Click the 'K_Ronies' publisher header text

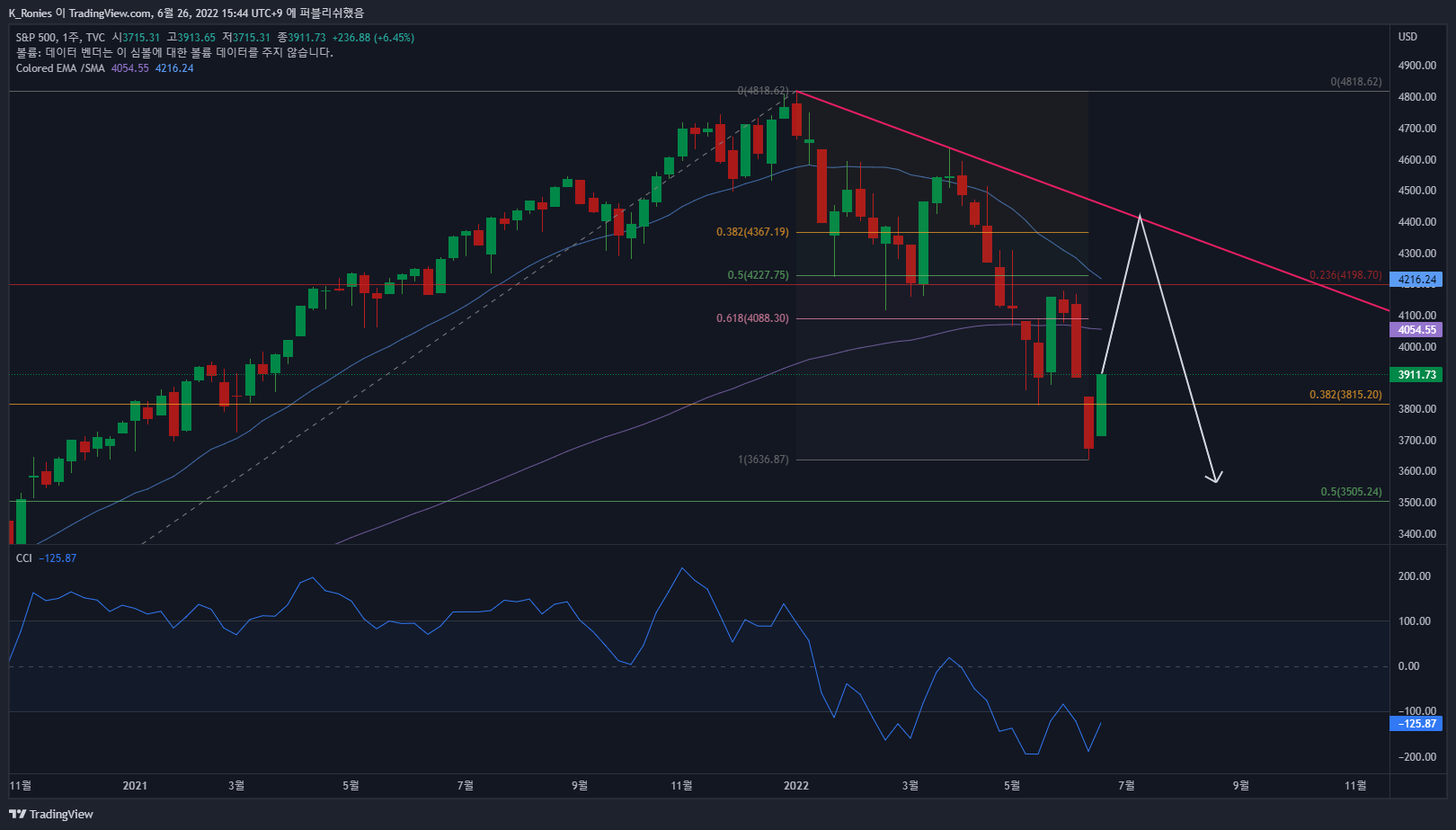(30, 13)
